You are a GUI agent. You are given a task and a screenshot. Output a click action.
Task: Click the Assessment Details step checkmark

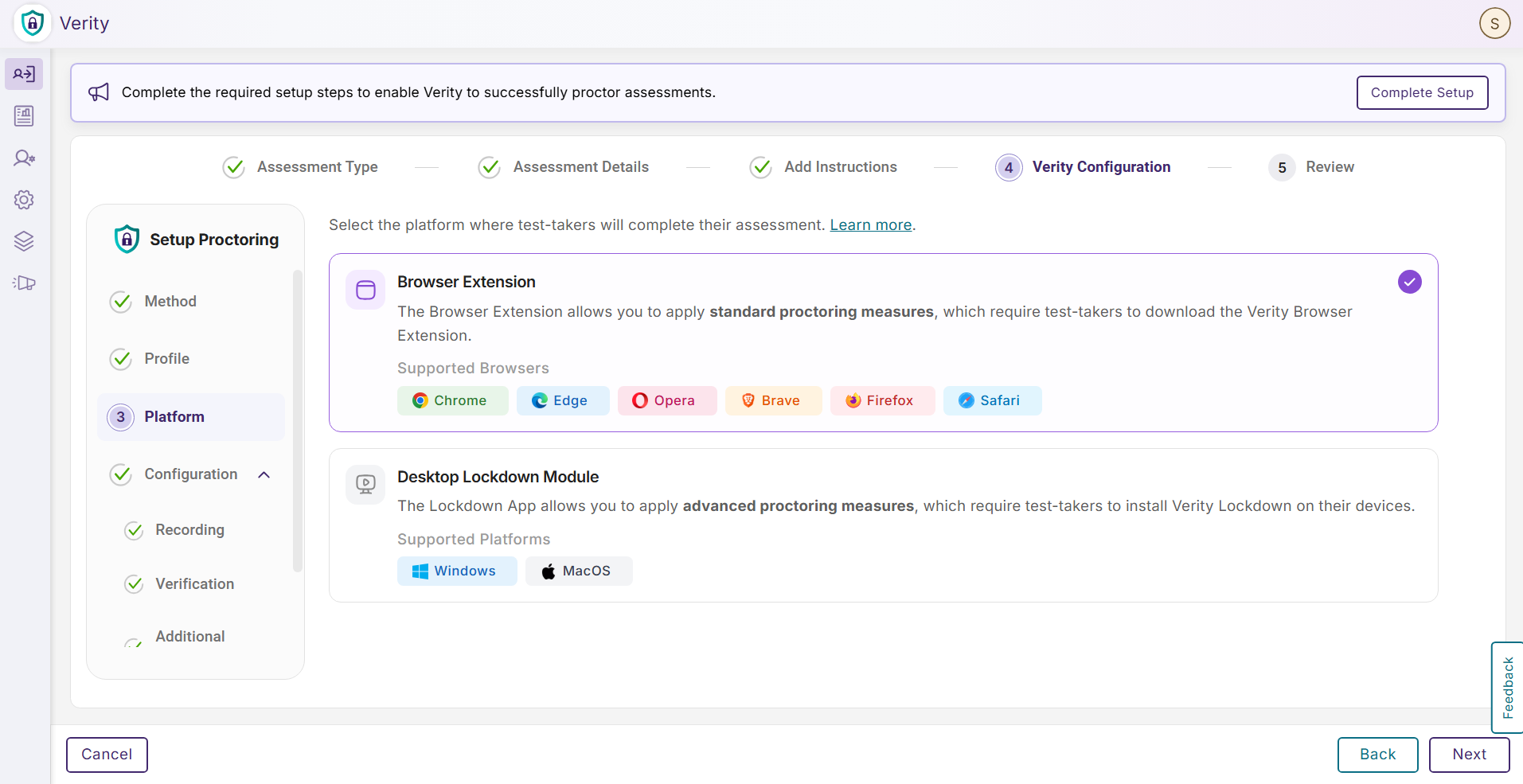(490, 167)
